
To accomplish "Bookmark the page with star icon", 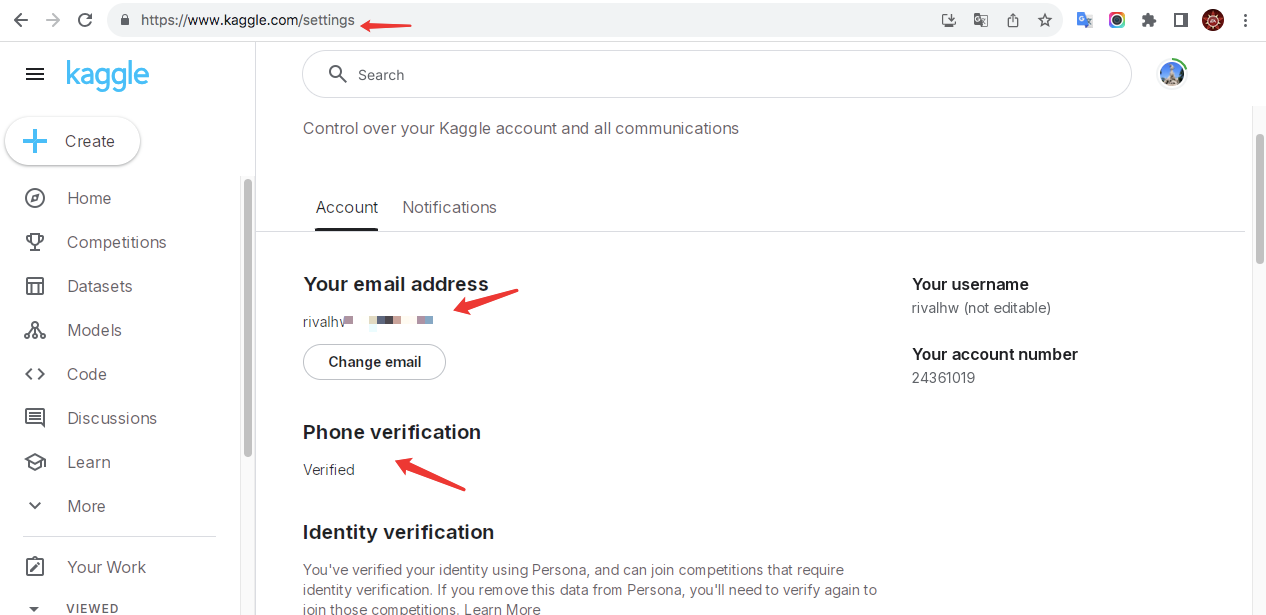I will (x=1045, y=20).
